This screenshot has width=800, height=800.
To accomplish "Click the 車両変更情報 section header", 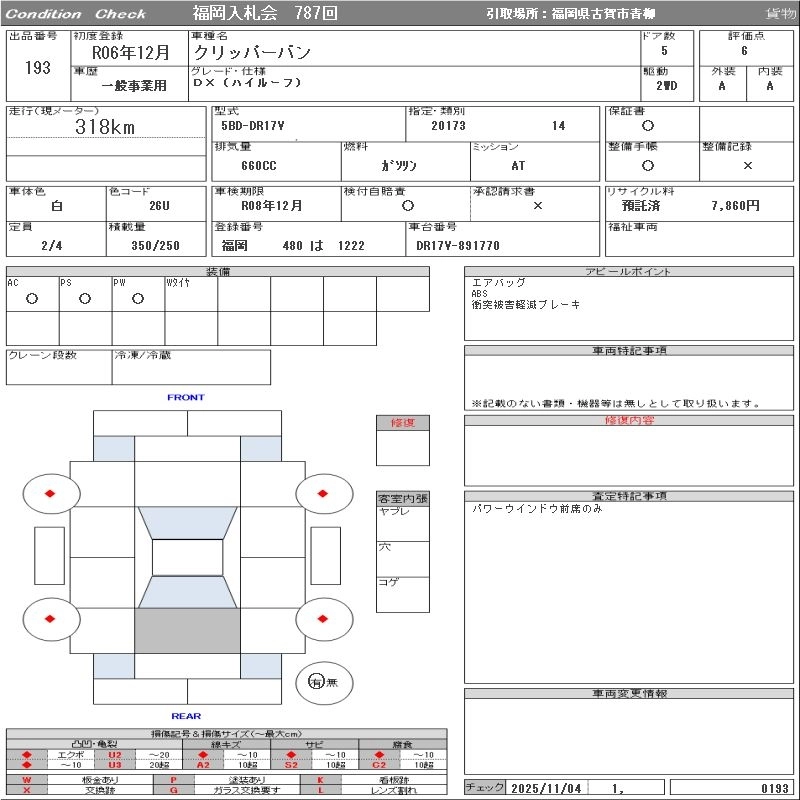I will coord(629,693).
